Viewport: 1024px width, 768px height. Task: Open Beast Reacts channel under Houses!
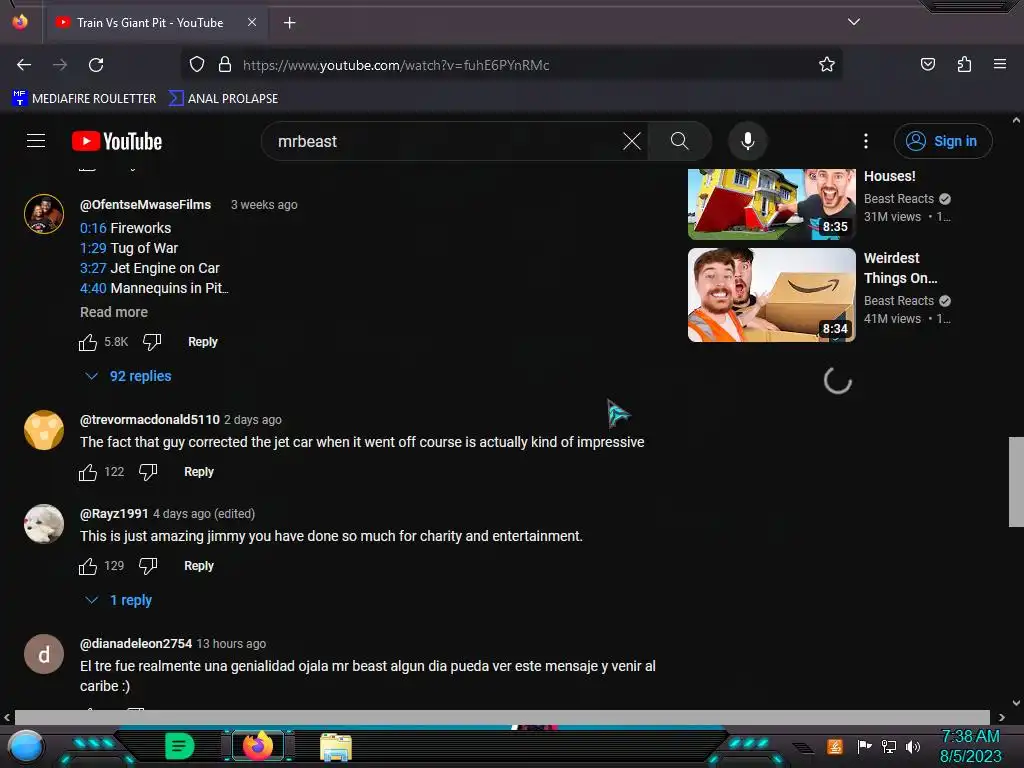click(x=899, y=199)
